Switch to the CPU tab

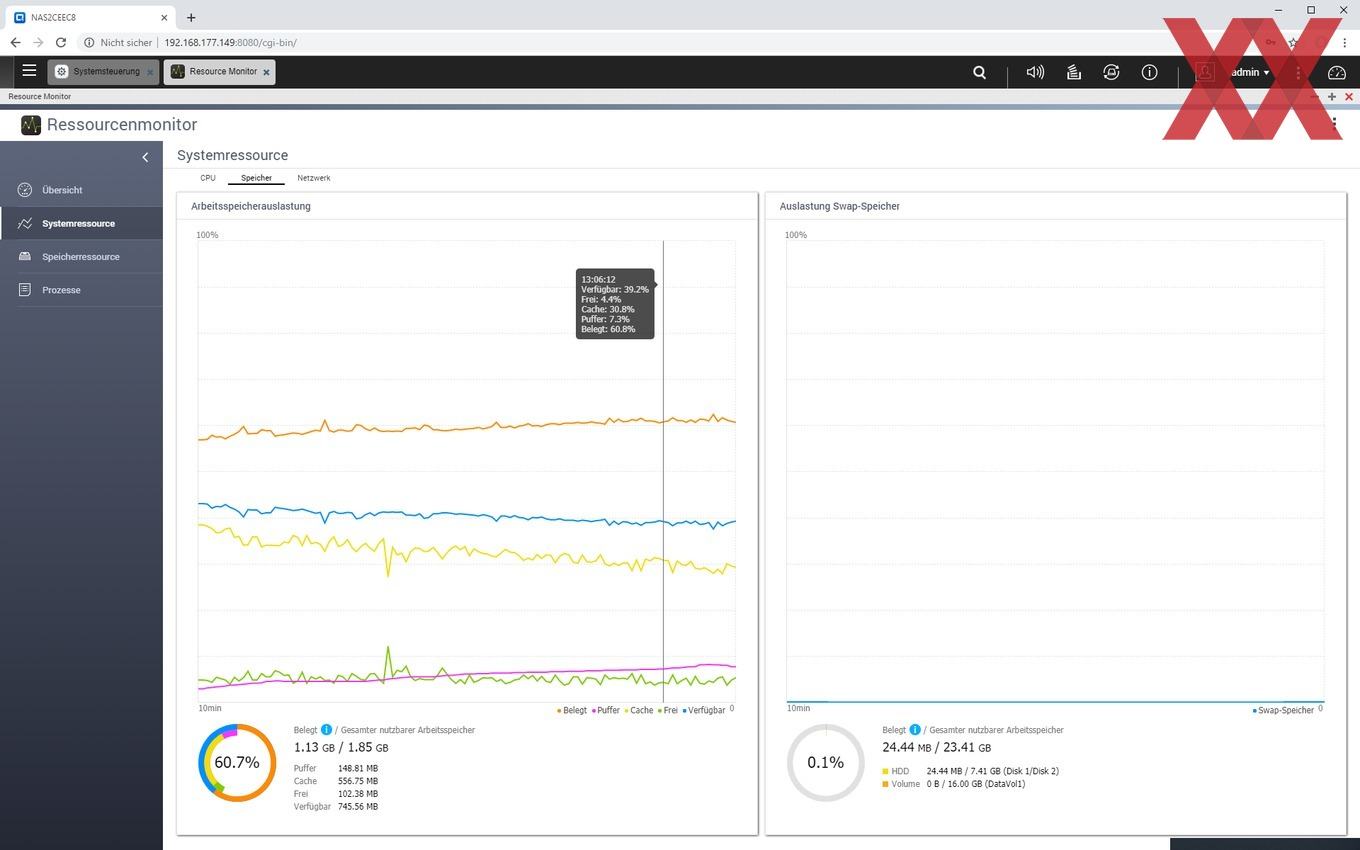pos(208,178)
